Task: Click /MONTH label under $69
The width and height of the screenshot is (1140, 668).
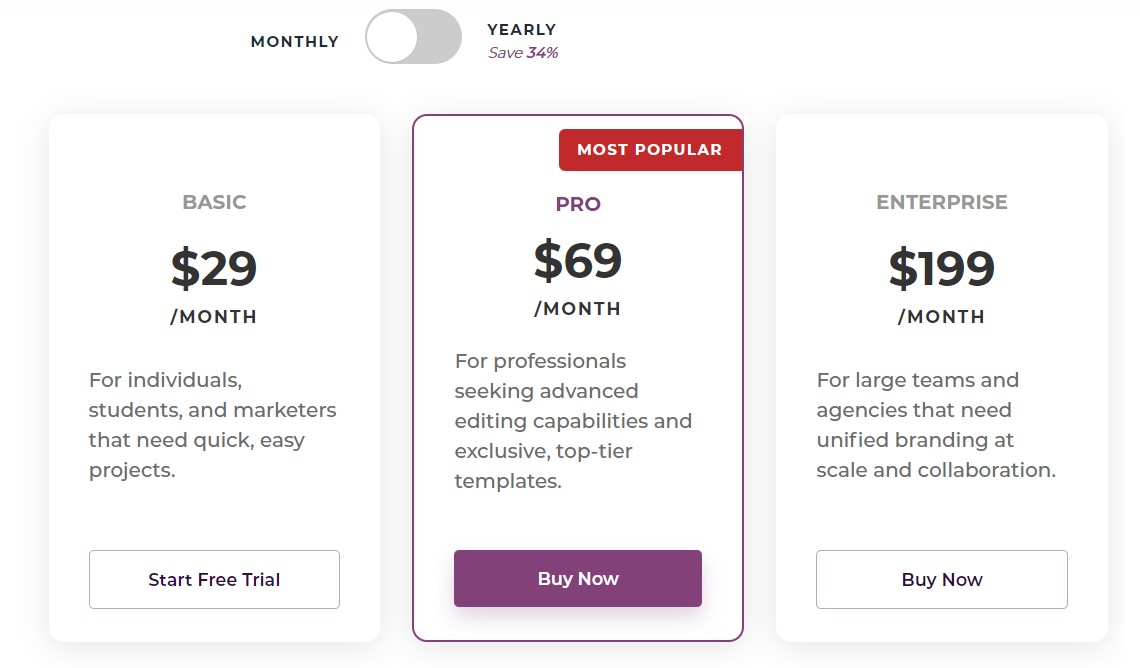Action: click(x=578, y=309)
